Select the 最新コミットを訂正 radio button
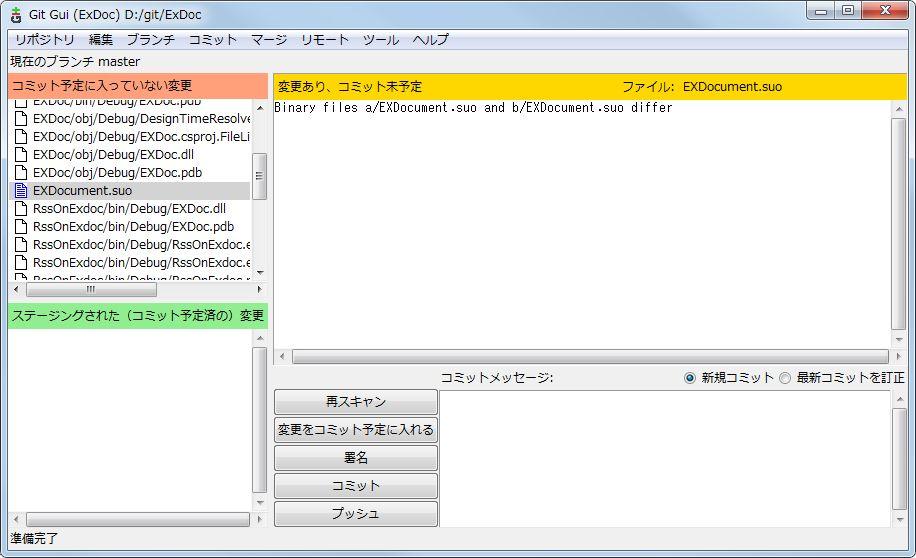The image size is (916, 558). (785, 378)
